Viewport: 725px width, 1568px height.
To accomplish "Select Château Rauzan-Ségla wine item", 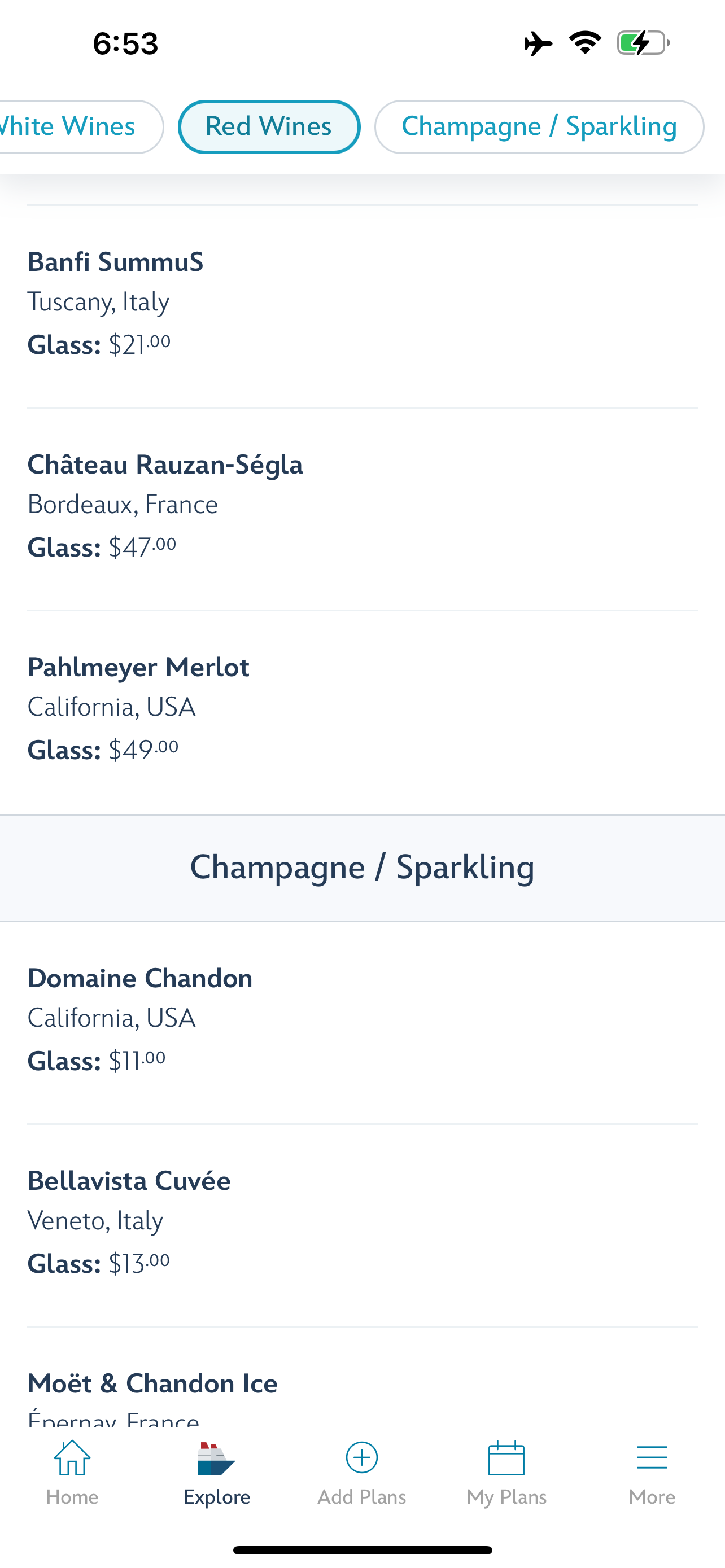I will click(x=165, y=465).
